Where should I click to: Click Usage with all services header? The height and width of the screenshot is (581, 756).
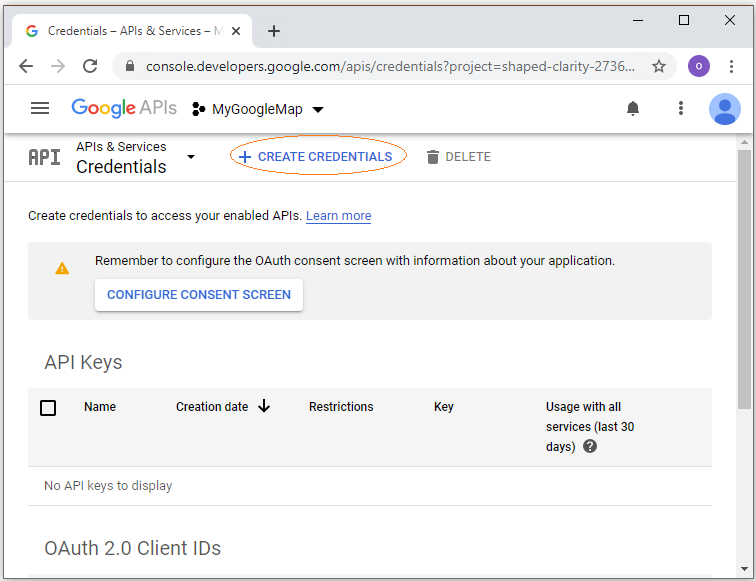(x=590, y=426)
